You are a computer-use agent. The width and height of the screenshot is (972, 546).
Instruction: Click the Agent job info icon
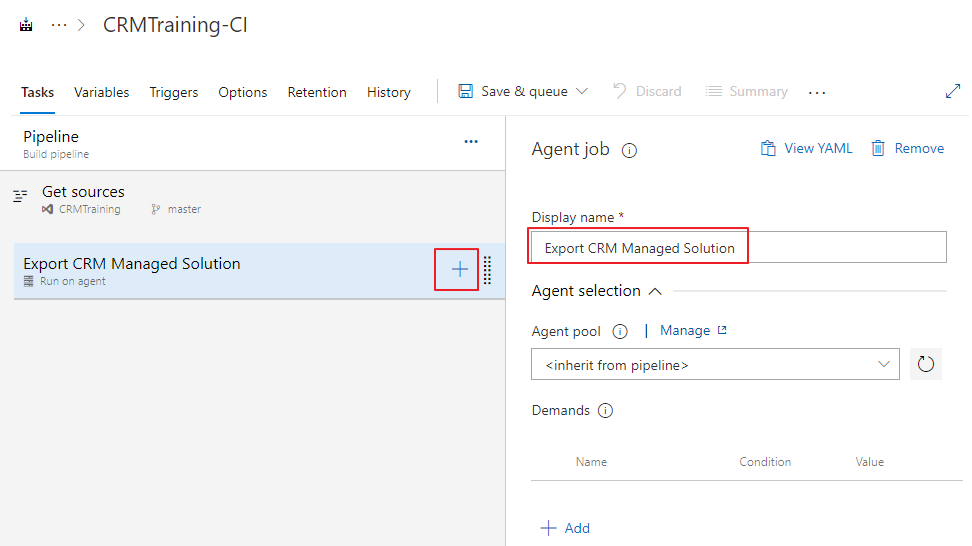pyautogui.click(x=629, y=151)
